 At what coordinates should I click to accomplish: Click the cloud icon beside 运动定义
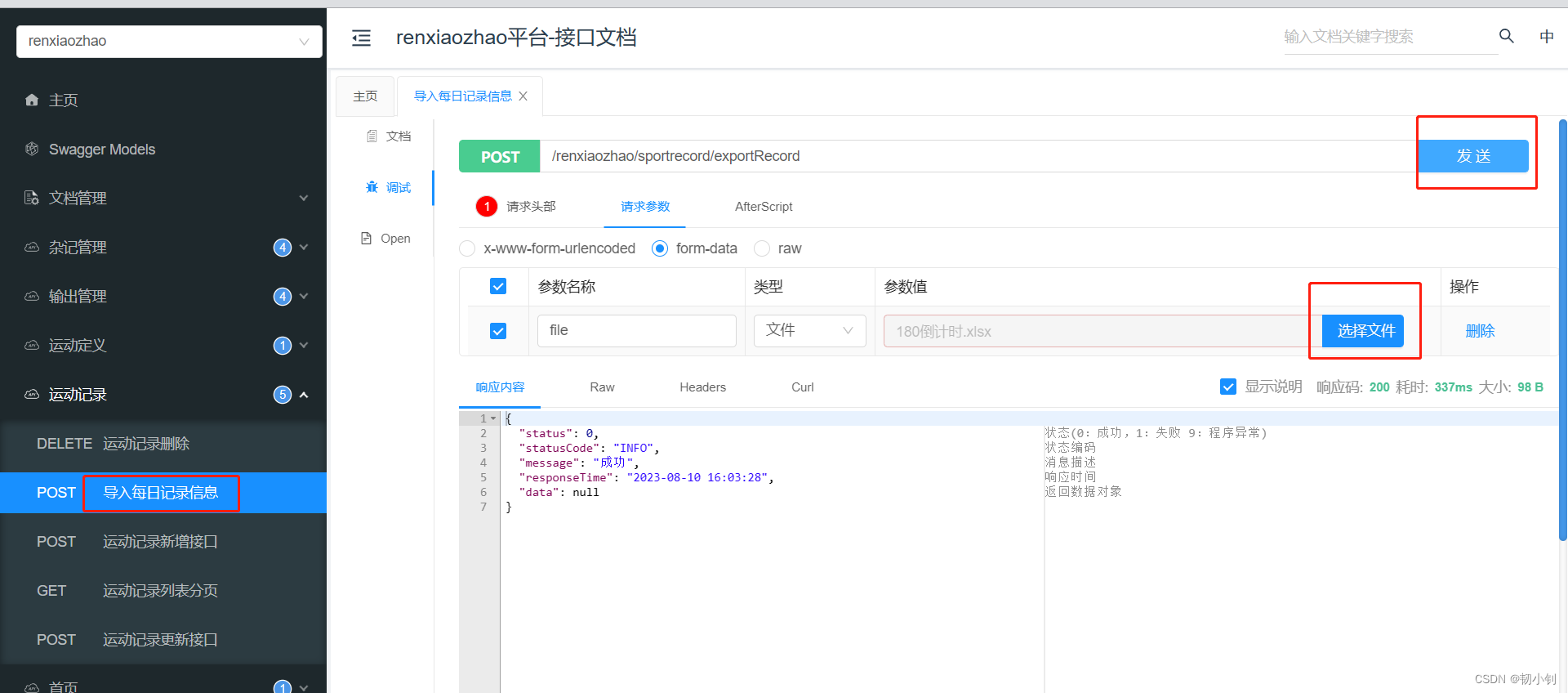[x=32, y=345]
